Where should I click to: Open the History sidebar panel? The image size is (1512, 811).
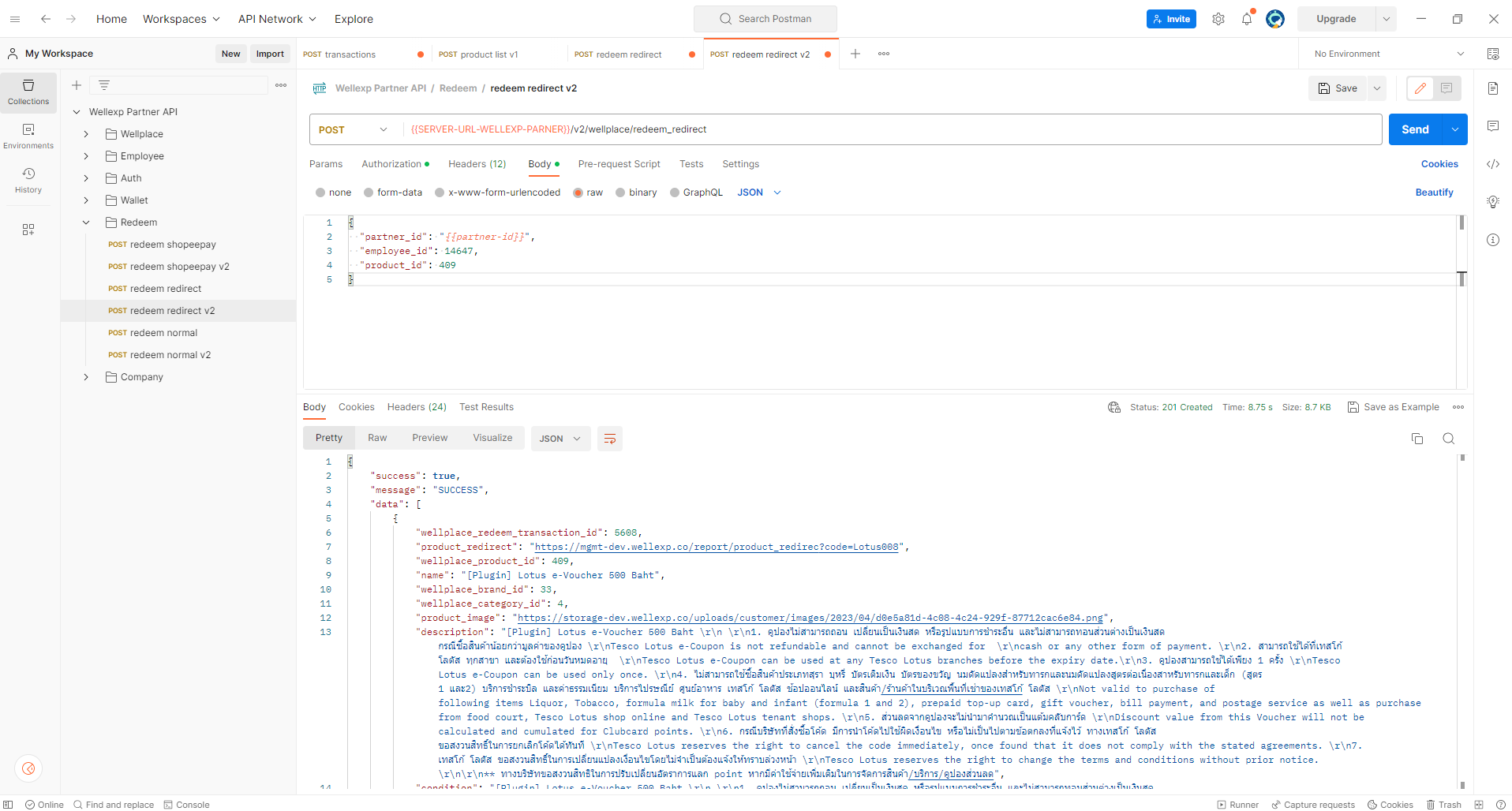[x=28, y=181]
